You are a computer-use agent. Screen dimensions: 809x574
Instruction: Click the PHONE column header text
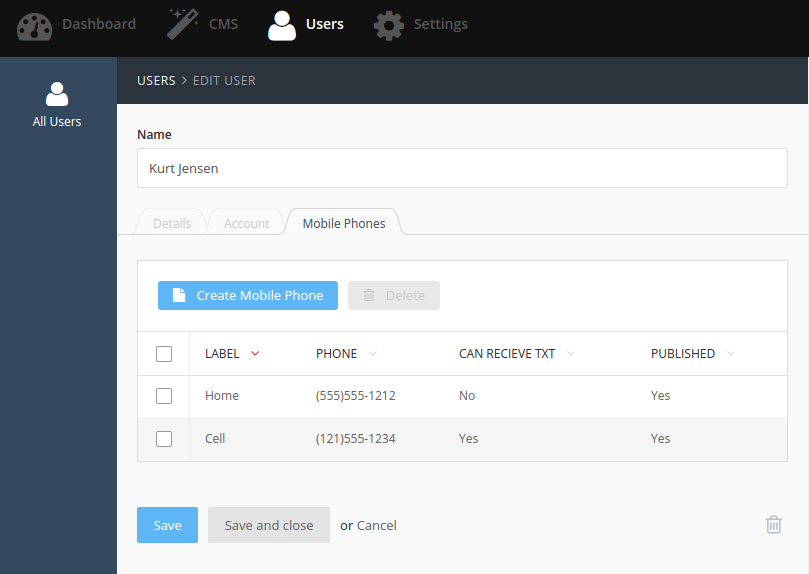(x=336, y=353)
